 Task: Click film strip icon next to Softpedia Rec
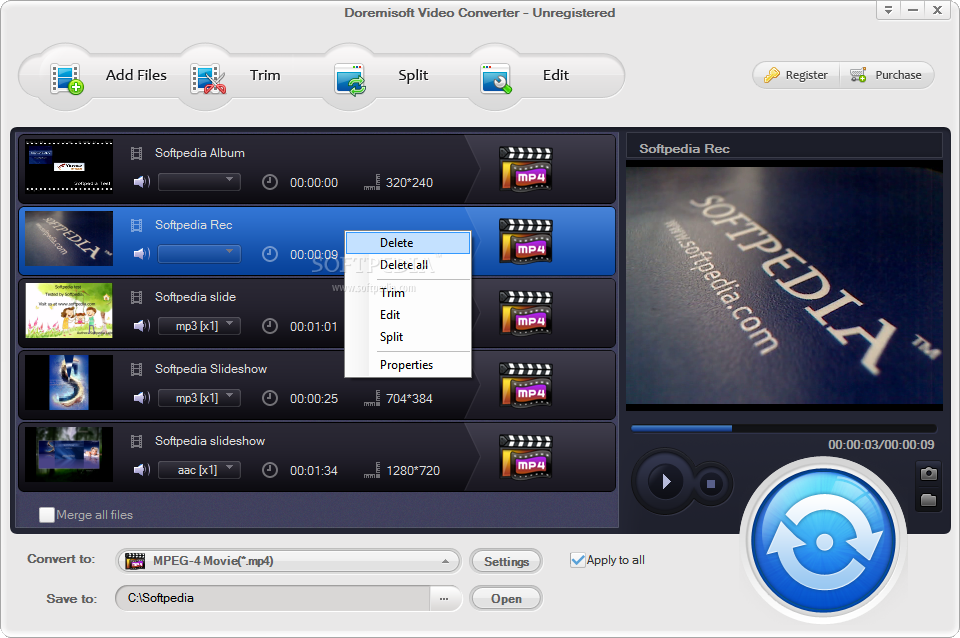click(x=137, y=225)
